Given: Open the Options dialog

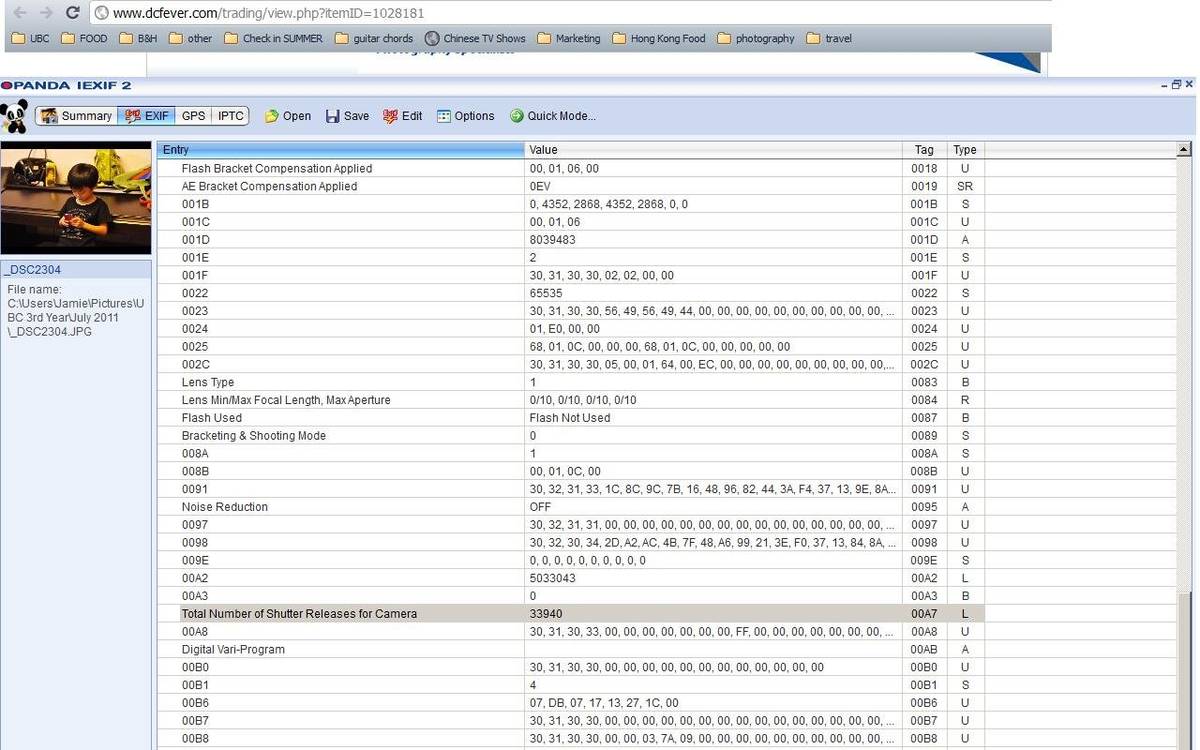Looking at the screenshot, I should (465, 116).
